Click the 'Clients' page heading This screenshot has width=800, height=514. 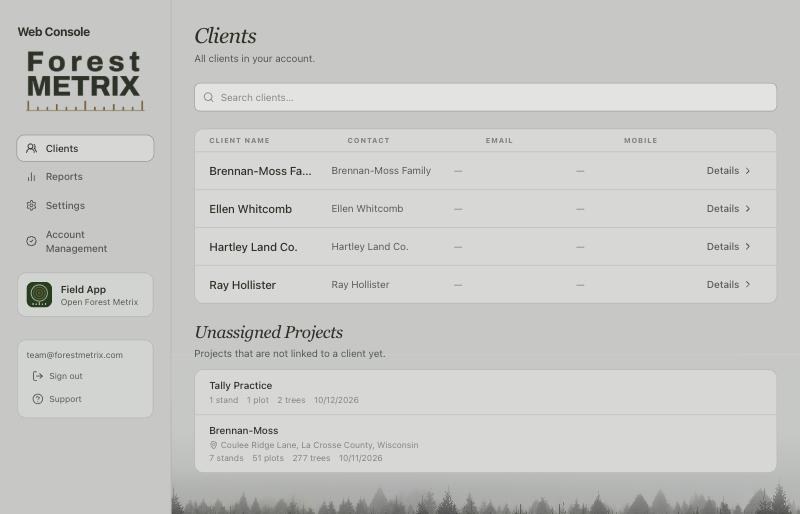tap(225, 36)
